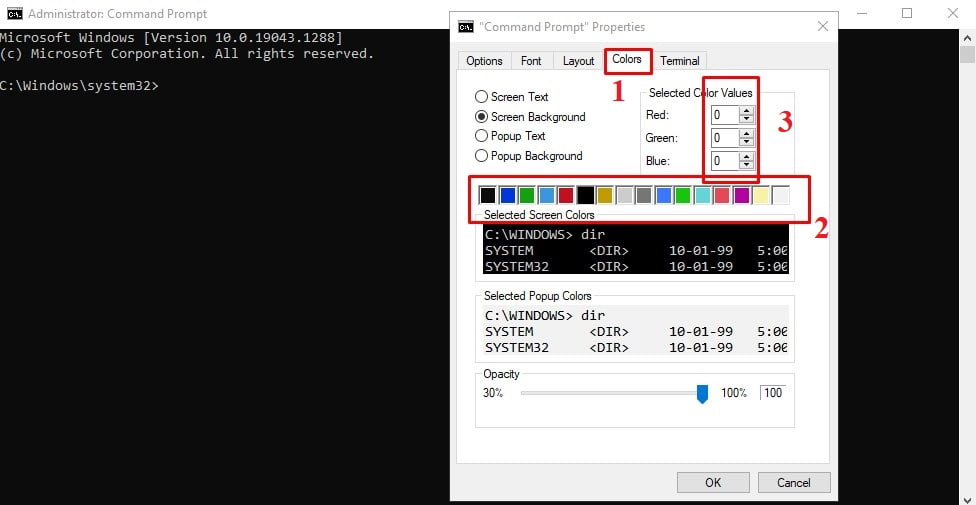Click the Command Prompt vertical scrollbar thumb
Screen dimensions: 976x505
(967, 55)
